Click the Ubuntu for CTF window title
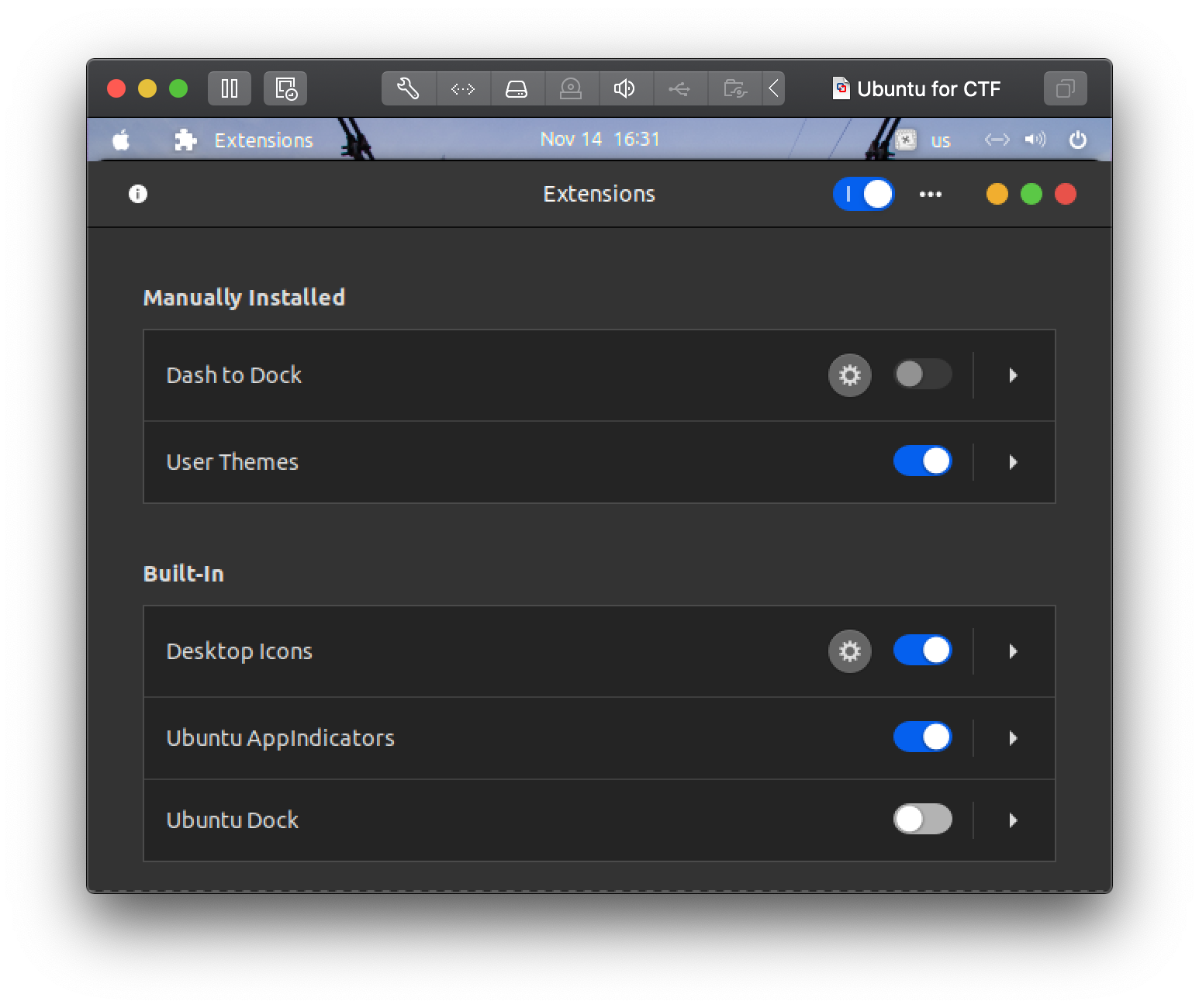 929,89
